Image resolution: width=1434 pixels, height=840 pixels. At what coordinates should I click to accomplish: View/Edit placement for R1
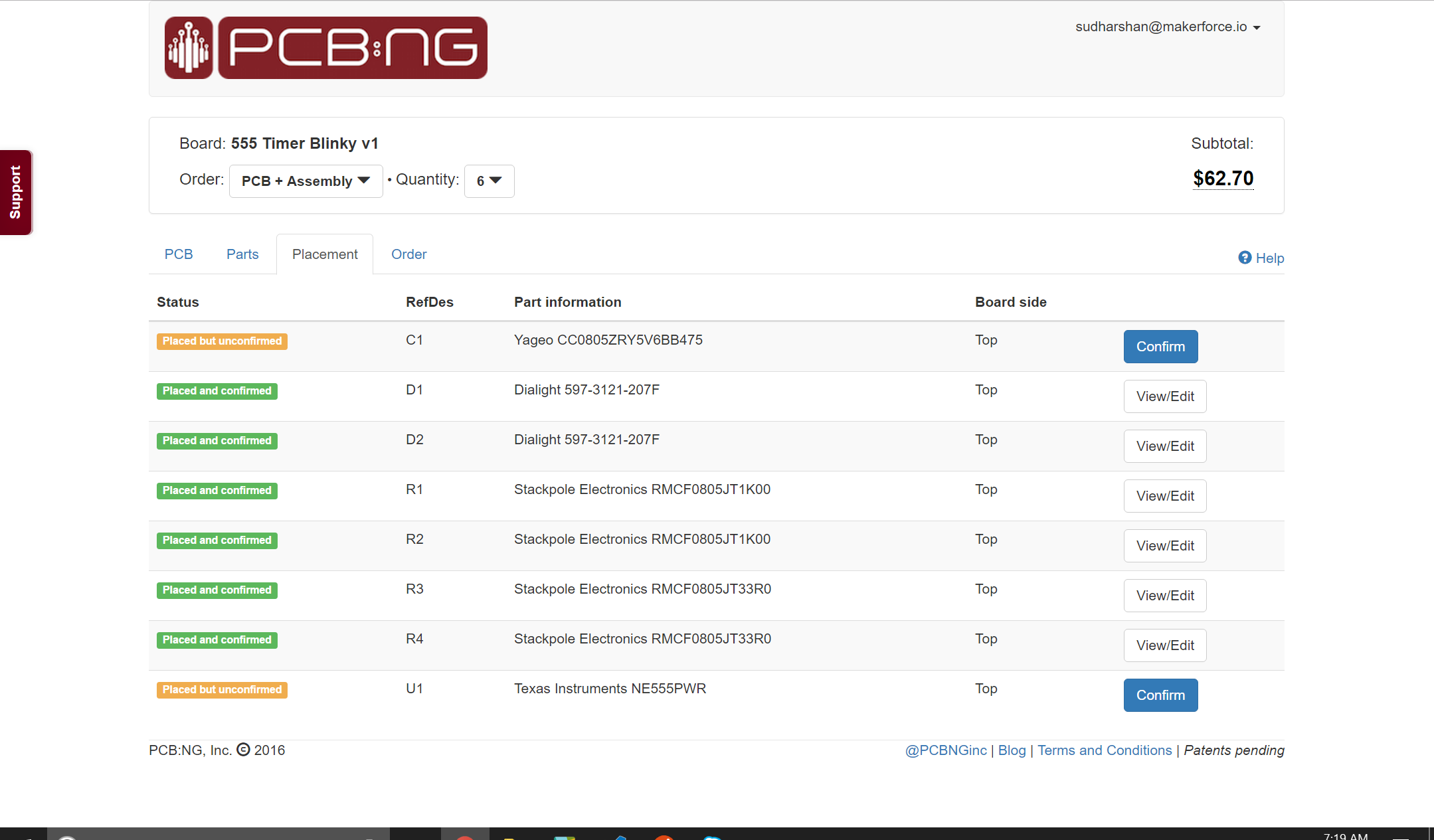1165,496
